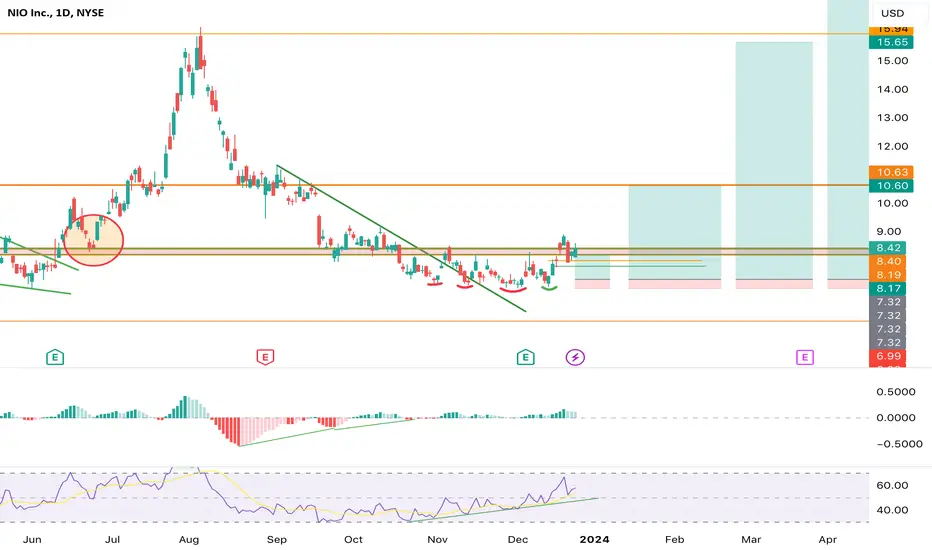The width and height of the screenshot is (932, 550).
Task: Select the 8.42 green price label
Action: (887, 247)
